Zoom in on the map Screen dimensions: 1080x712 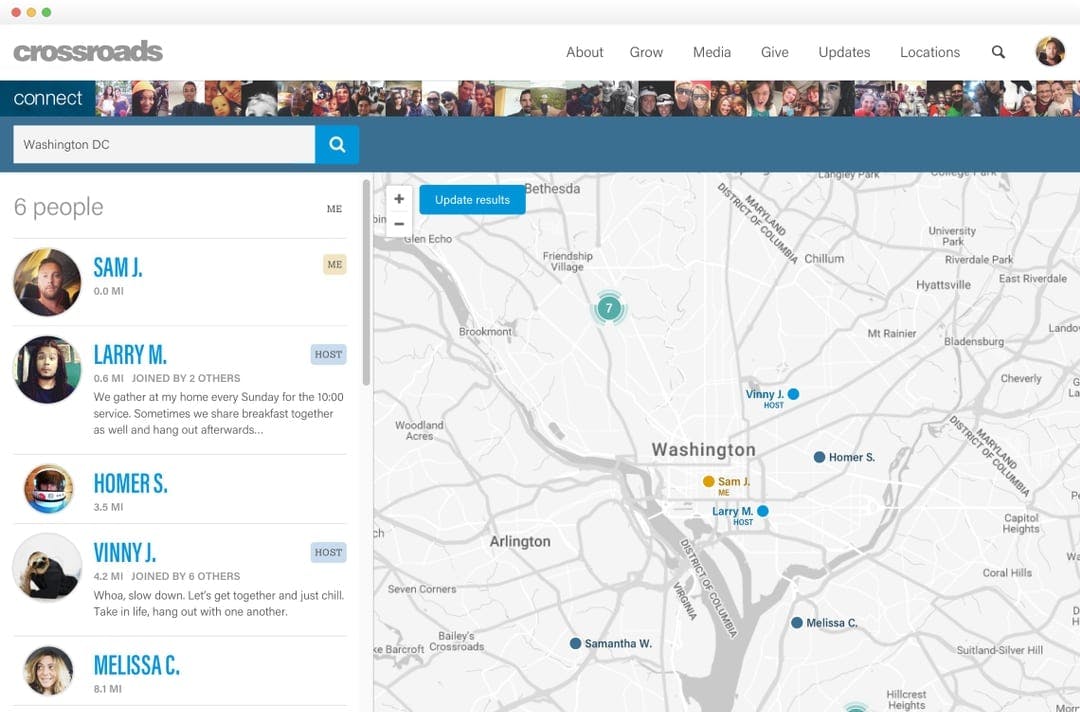(399, 199)
